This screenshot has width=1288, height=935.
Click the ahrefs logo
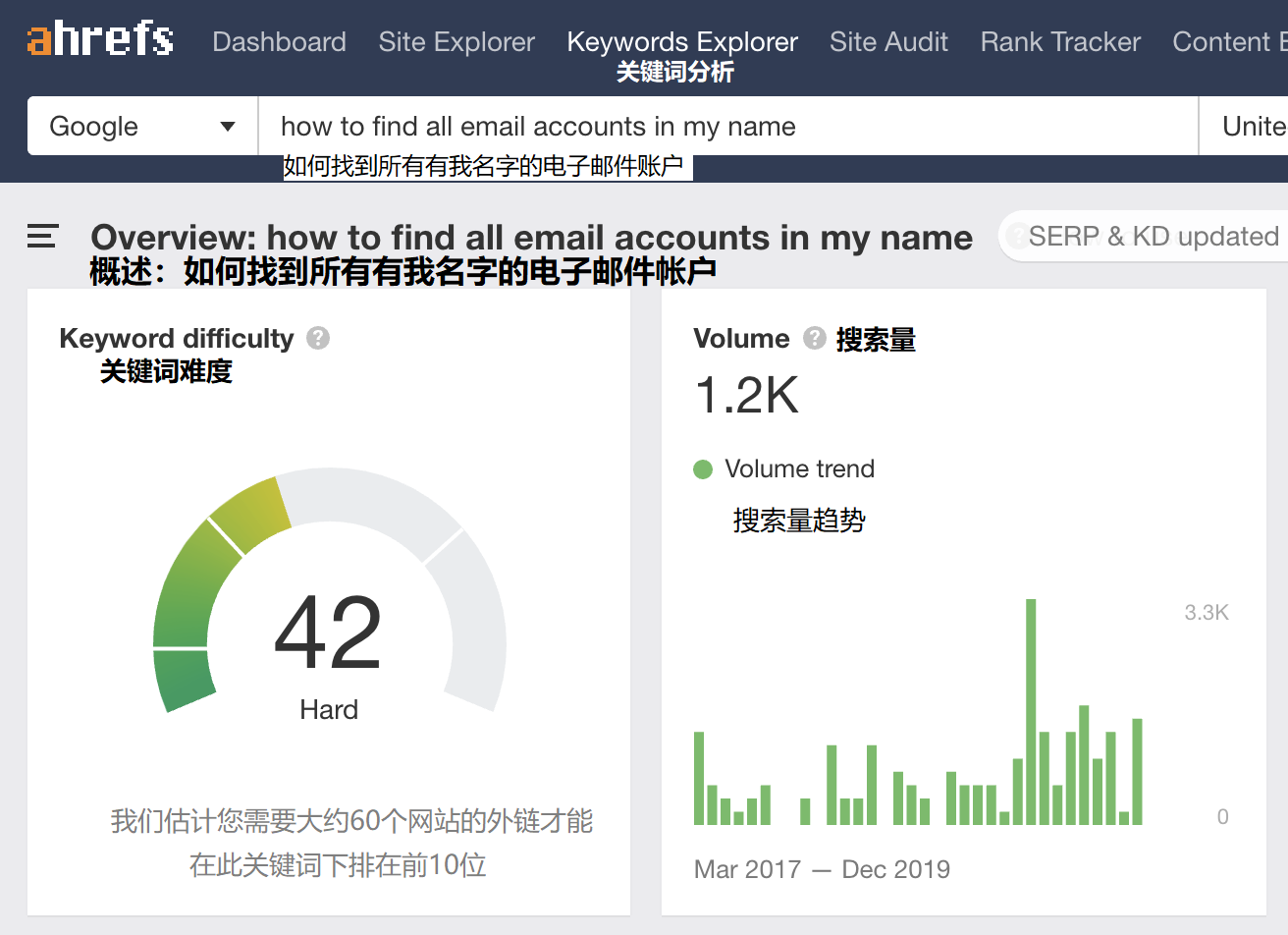click(100, 40)
